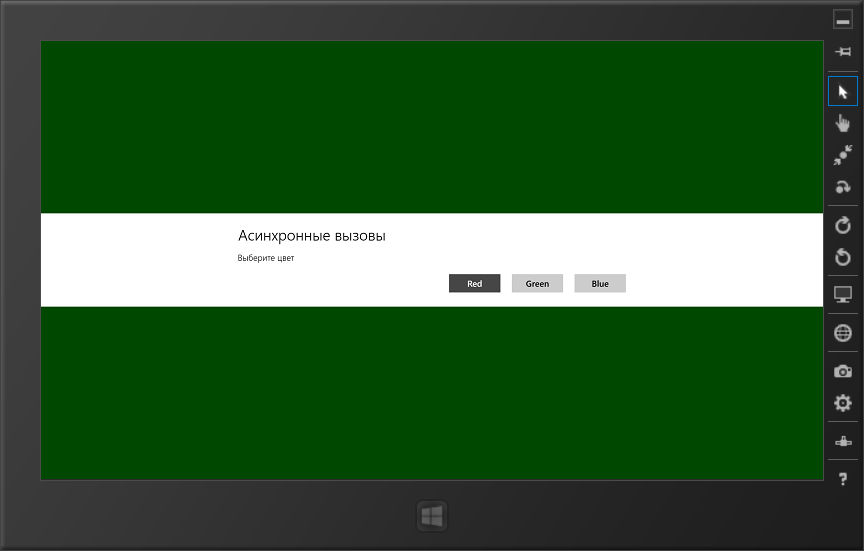Tap the Windows hardware button
Viewport: 864px width, 551px height.
(432, 516)
